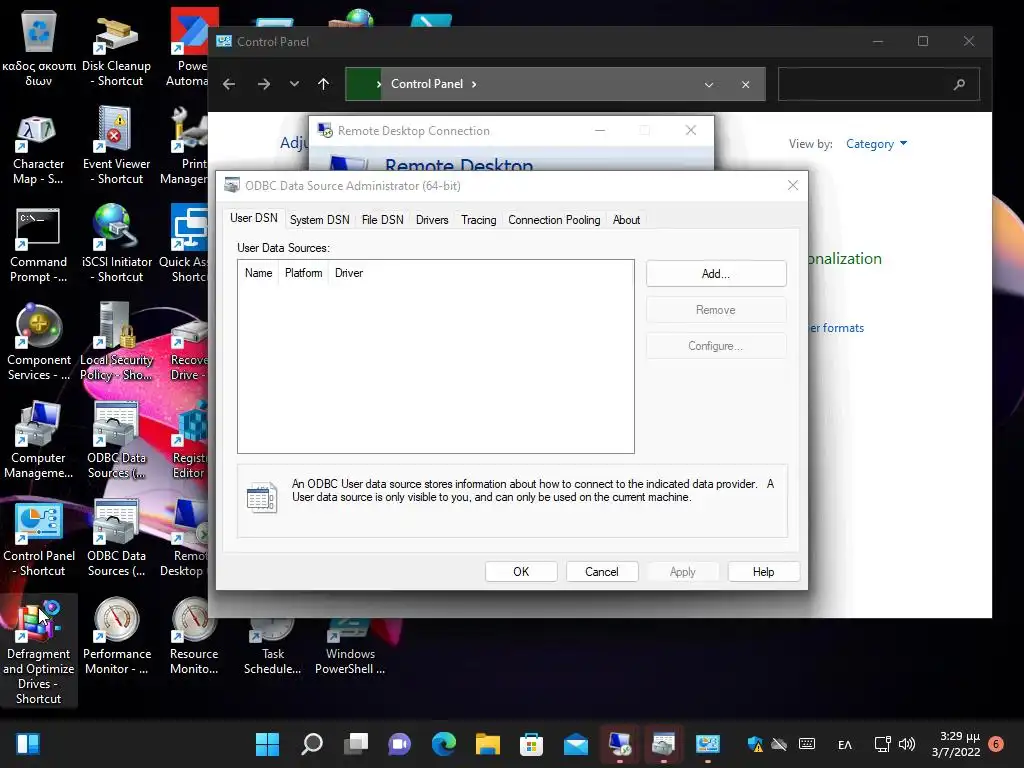Image resolution: width=1024 pixels, height=768 pixels.
Task: Open Control Panel shortcut desktop icon
Action: 39,539
